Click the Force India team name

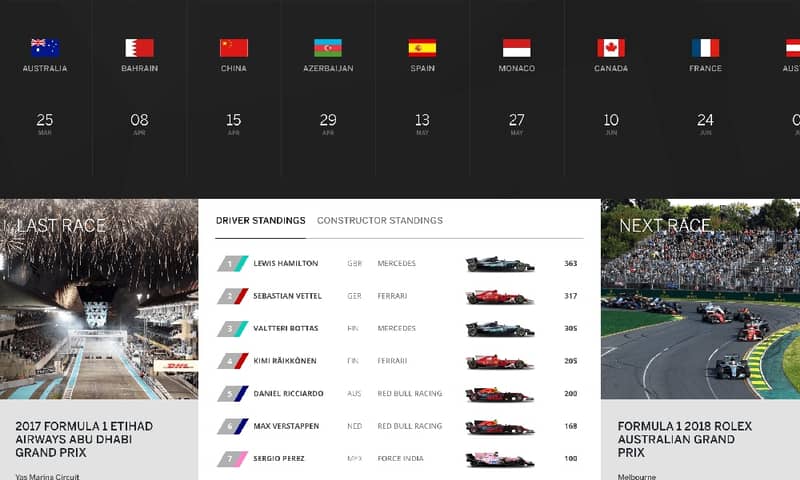(401, 459)
